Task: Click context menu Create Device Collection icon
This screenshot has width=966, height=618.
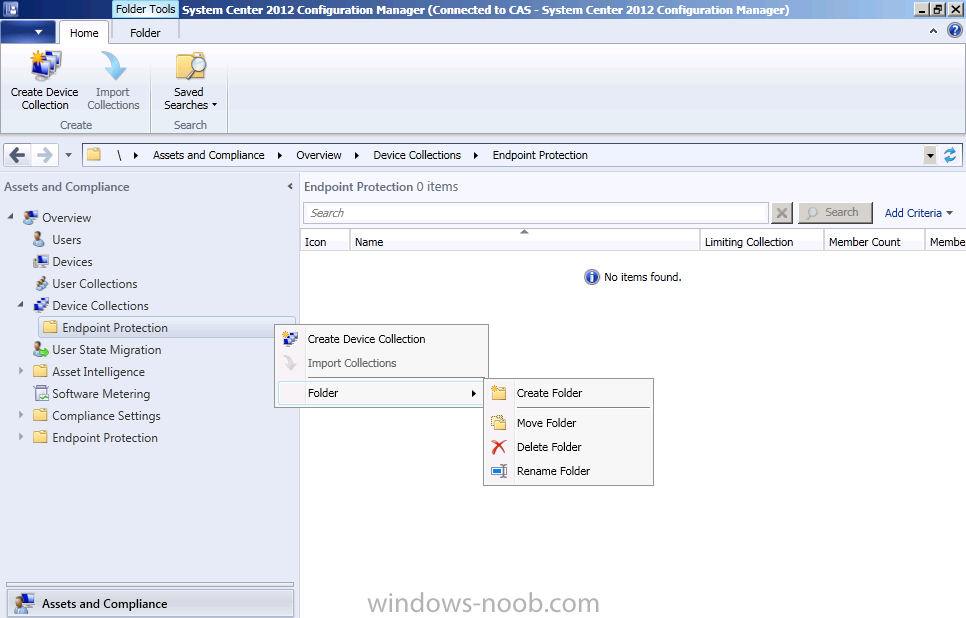Action: point(290,339)
